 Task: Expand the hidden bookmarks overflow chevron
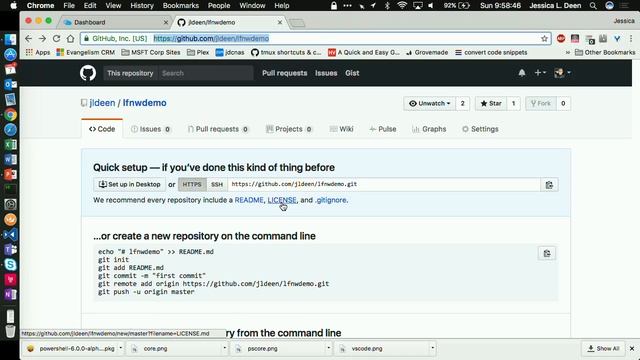(567, 52)
